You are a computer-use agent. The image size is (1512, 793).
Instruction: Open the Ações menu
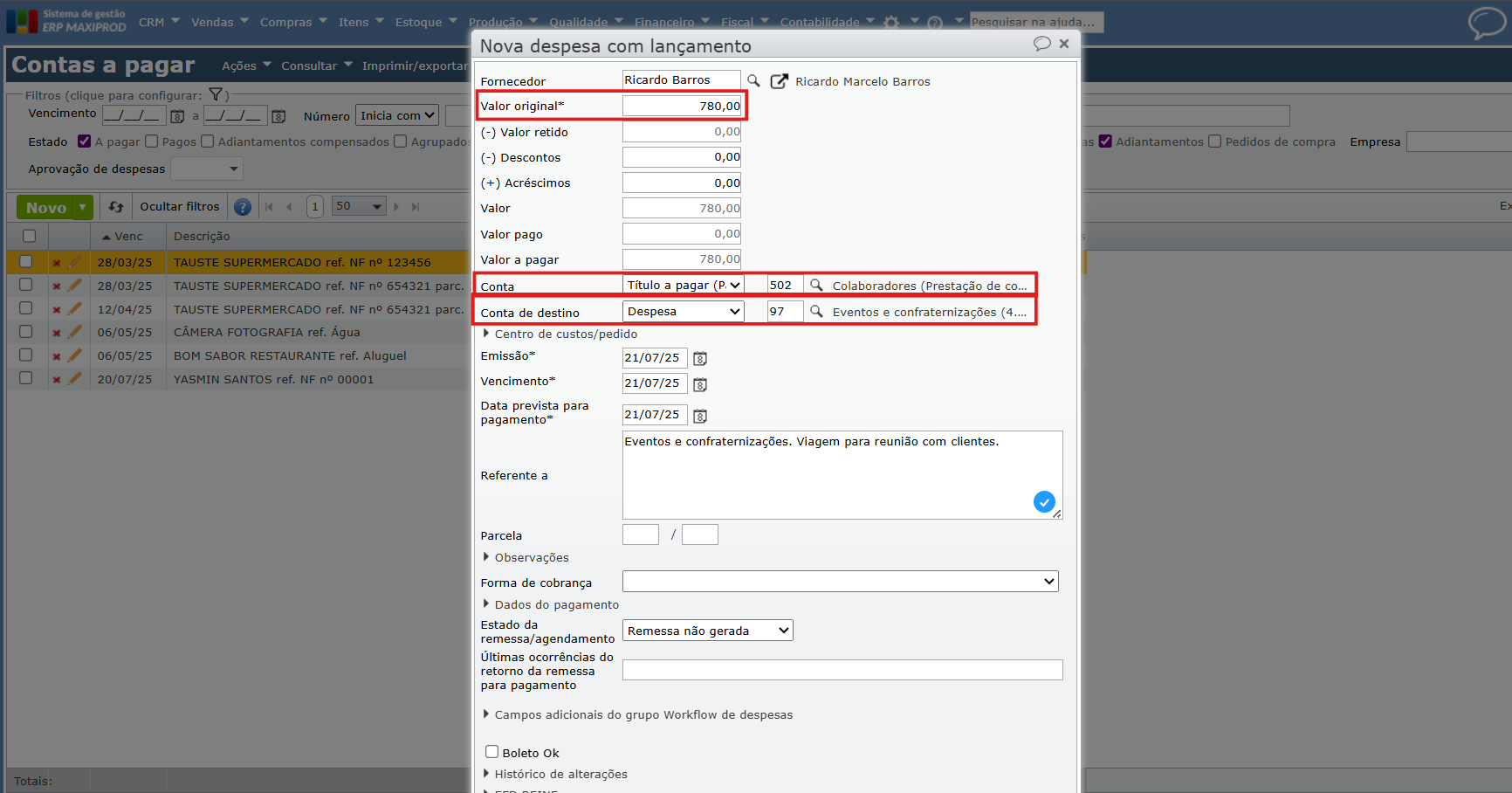tap(246, 66)
